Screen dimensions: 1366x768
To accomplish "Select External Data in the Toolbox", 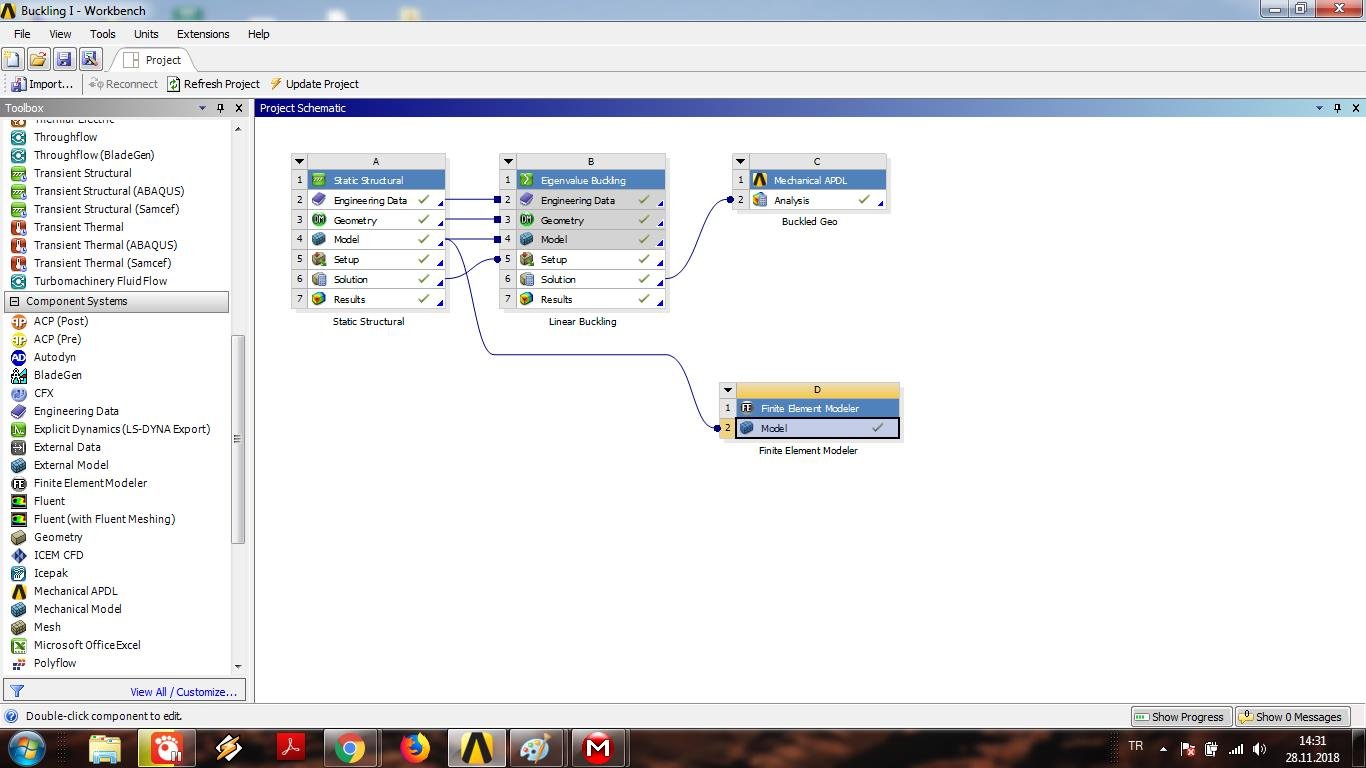I will tap(67, 447).
